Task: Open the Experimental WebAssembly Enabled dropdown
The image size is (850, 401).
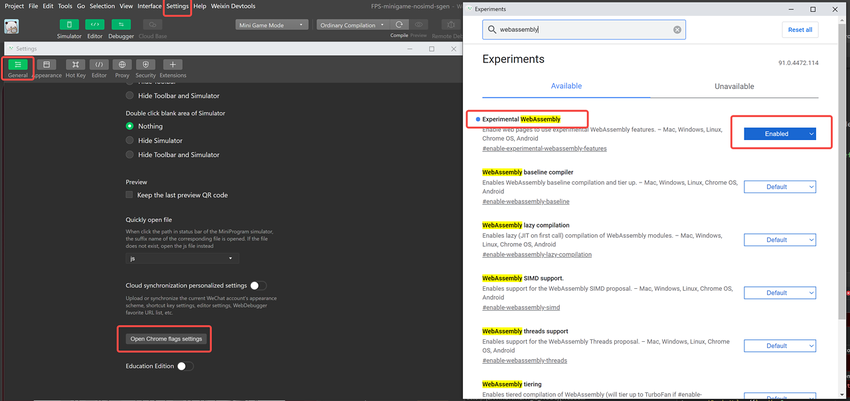Action: point(779,133)
